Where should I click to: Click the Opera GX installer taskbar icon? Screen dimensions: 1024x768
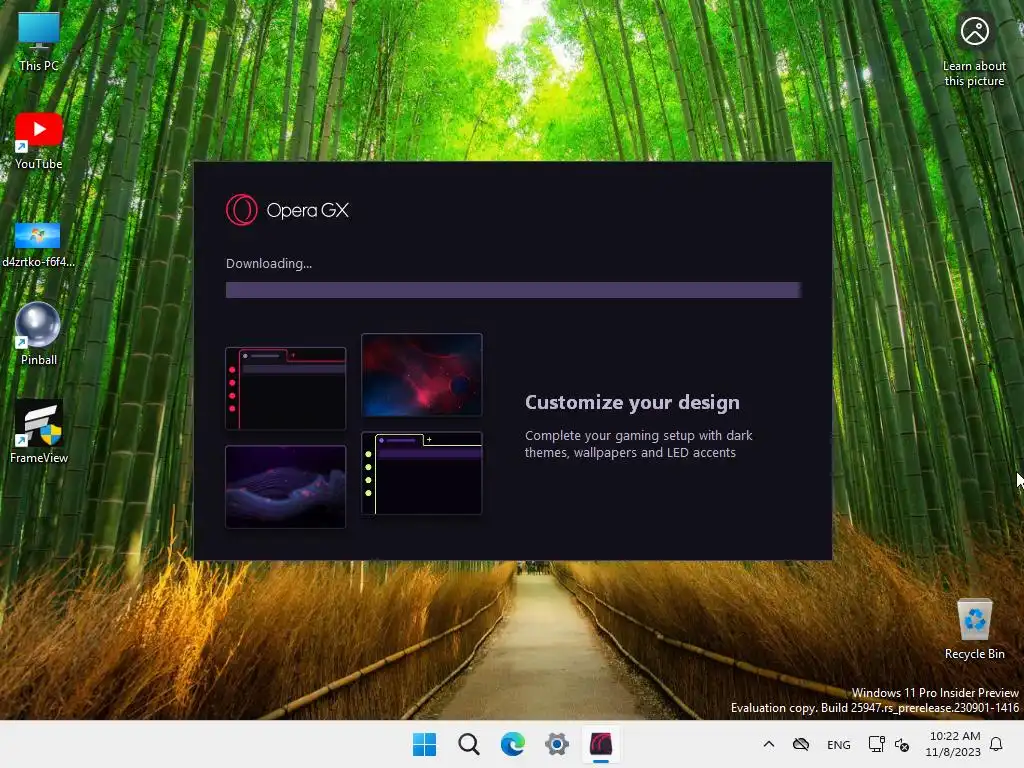click(x=601, y=744)
